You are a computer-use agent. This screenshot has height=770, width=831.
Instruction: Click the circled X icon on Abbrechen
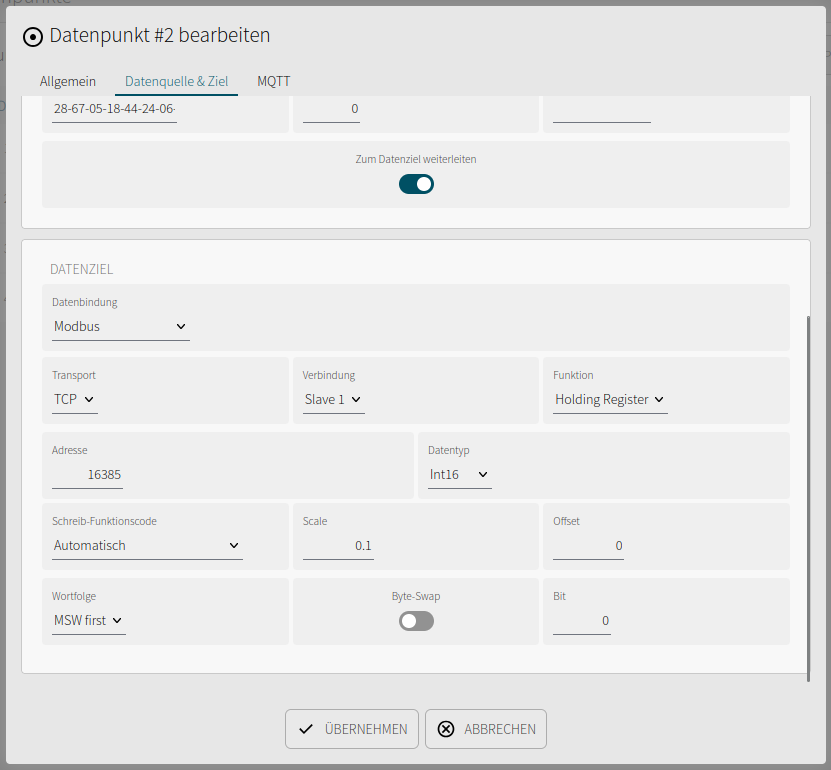(446, 729)
